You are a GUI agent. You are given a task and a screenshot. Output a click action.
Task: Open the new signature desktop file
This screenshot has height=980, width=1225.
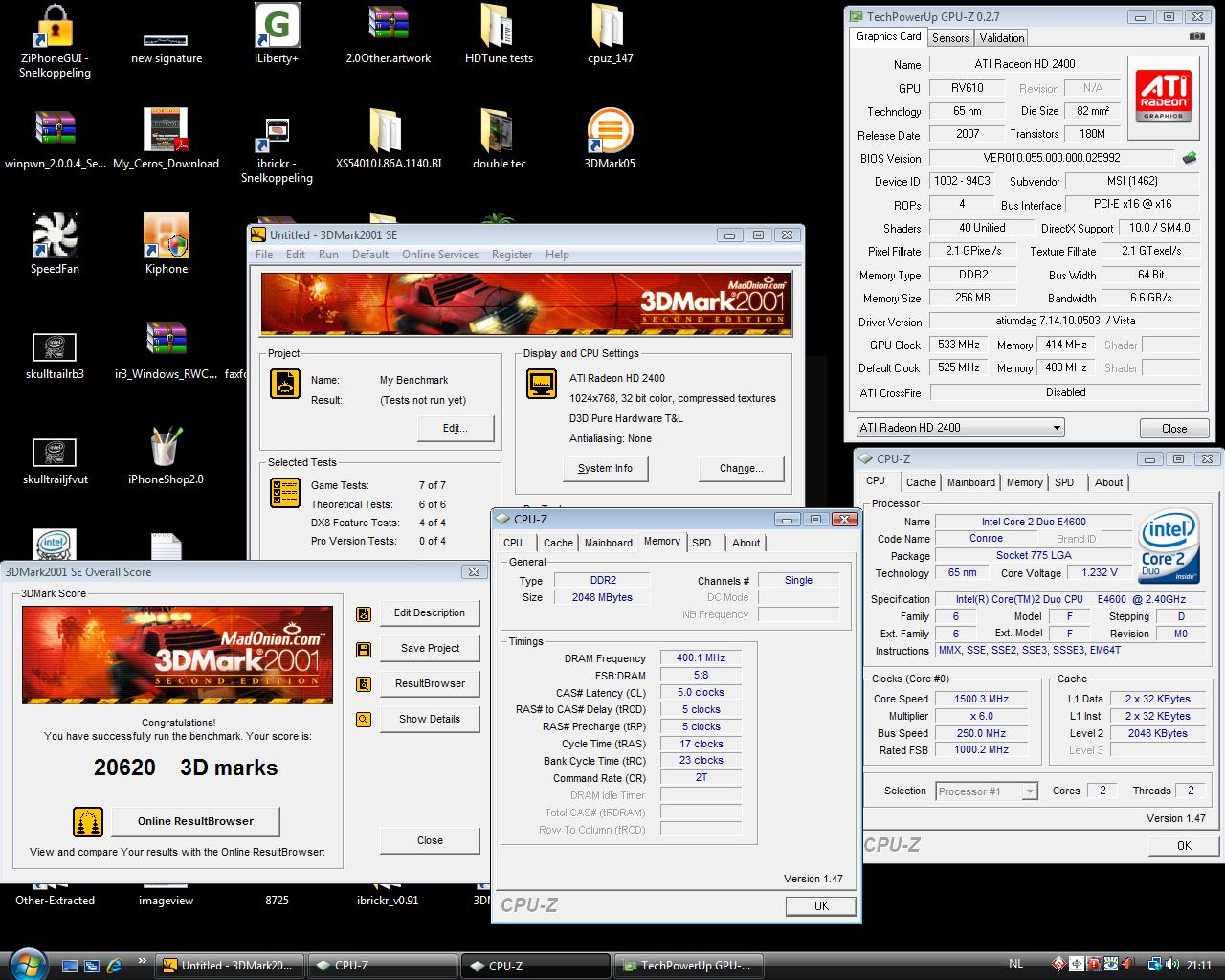(166, 40)
